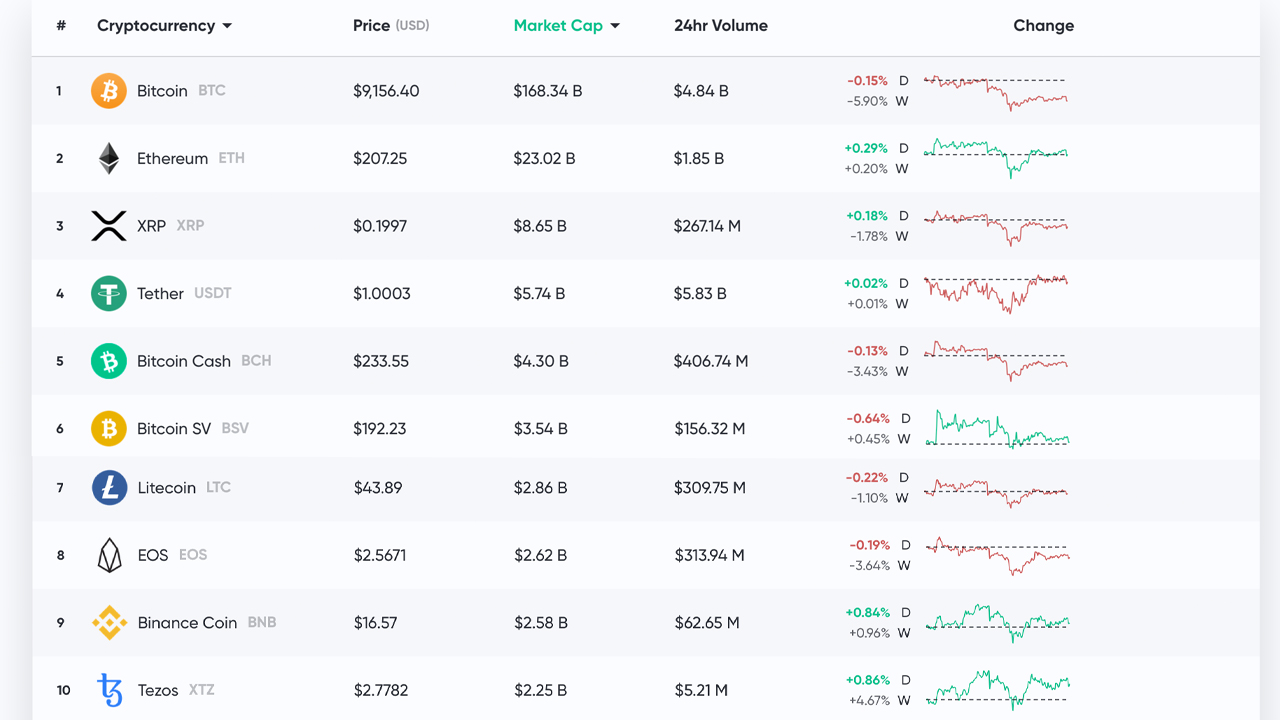Viewport: 1280px width, 720px height.
Task: Click the Bitcoin Cash green logo icon
Action: coord(109,361)
